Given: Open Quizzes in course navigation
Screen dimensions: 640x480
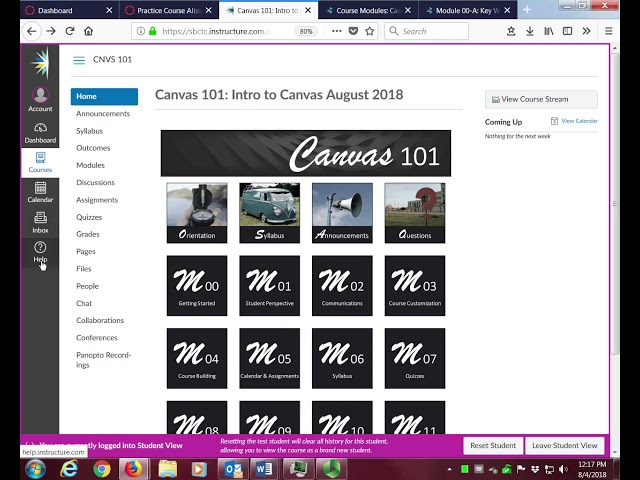Looking at the screenshot, I should [x=89, y=217].
